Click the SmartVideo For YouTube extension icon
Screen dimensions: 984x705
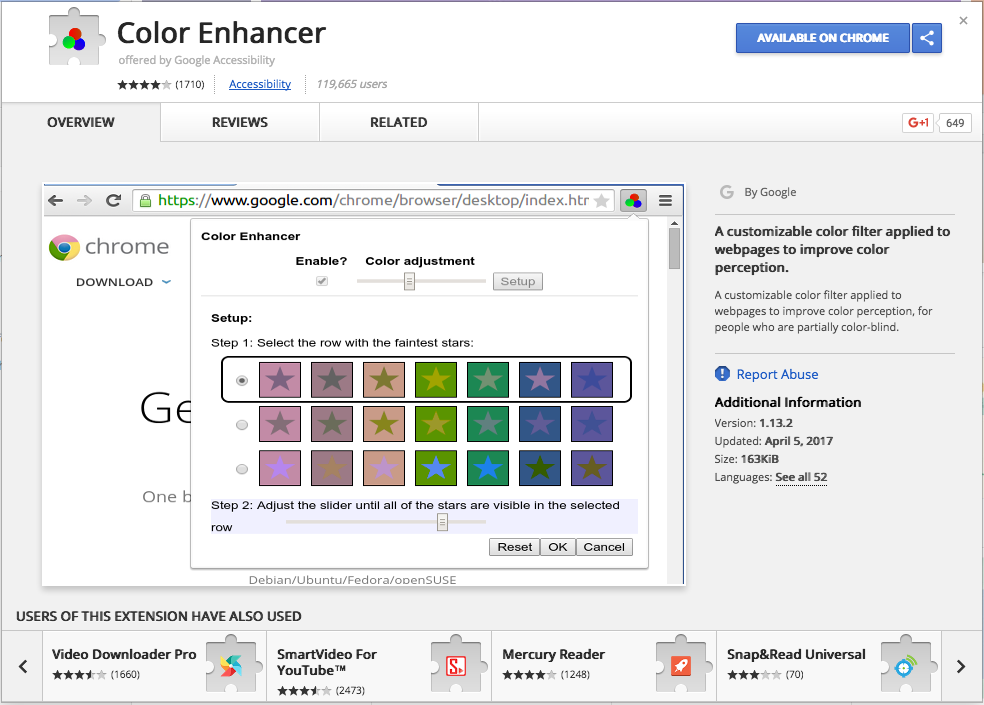point(458,666)
